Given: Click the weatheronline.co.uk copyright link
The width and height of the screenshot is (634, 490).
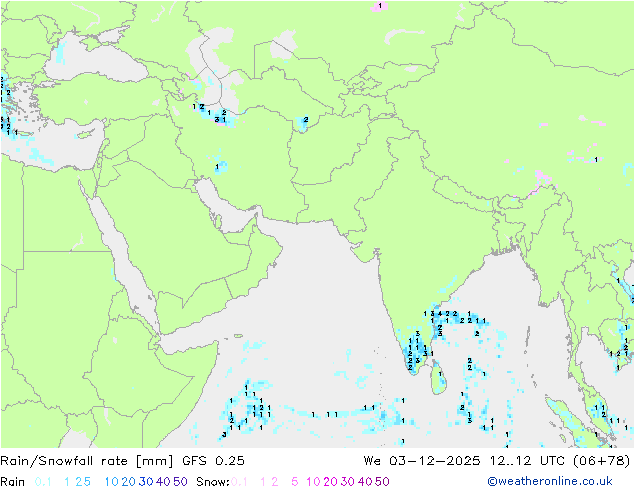Looking at the screenshot, I should click(x=550, y=481).
